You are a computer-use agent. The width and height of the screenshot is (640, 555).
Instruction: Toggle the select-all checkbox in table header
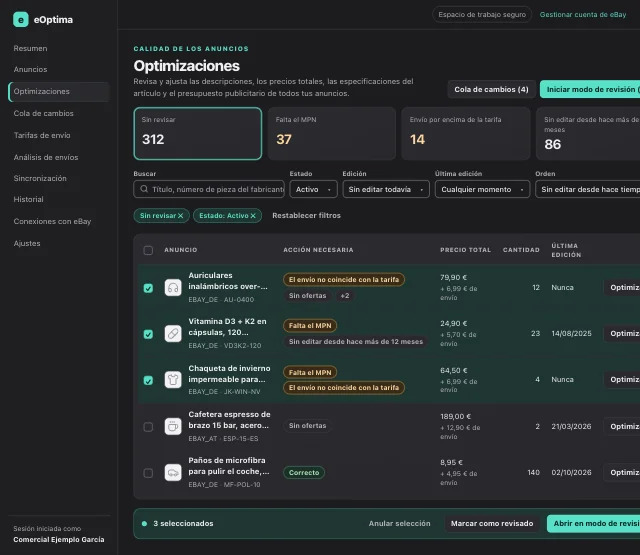148,250
